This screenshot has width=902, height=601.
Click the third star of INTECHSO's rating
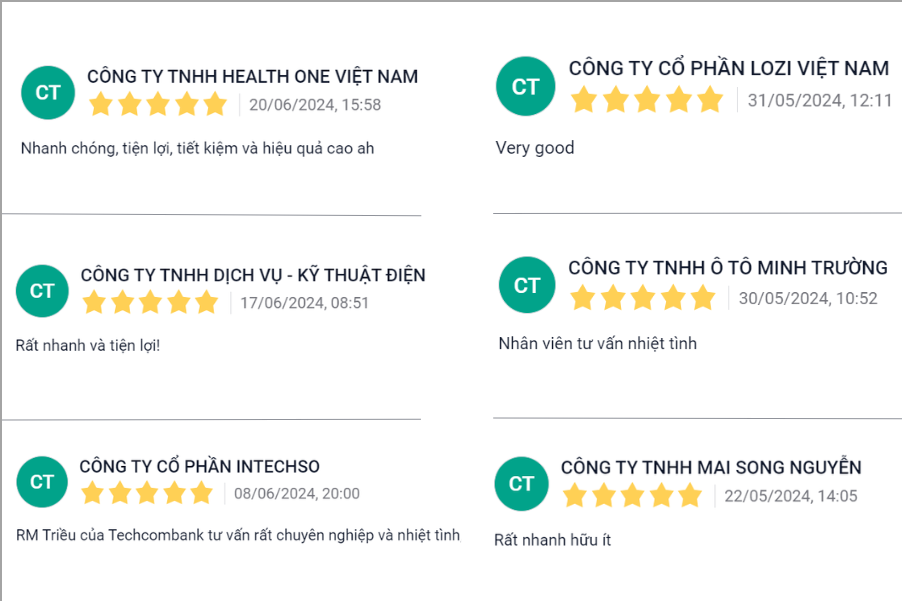click(147, 492)
